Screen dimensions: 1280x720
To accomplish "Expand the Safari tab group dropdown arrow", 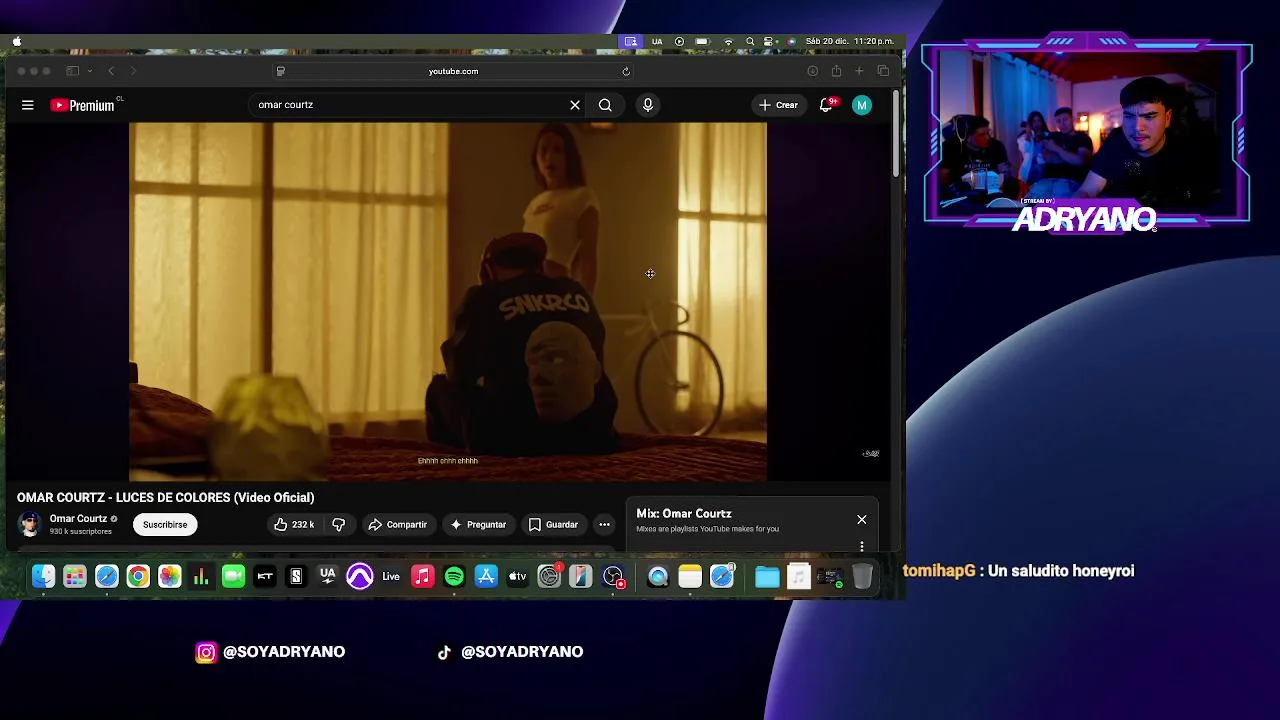I will 89,71.
